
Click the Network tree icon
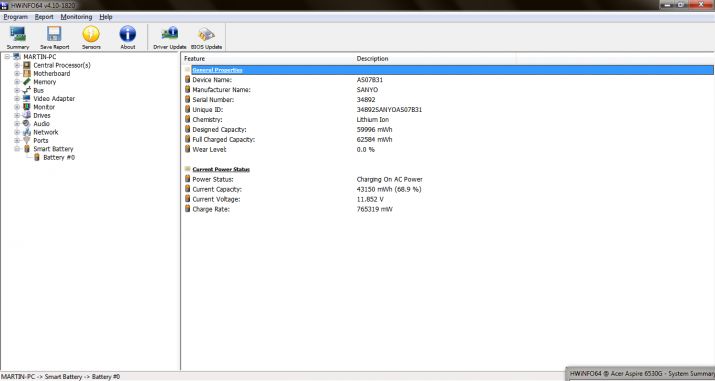click(26, 132)
